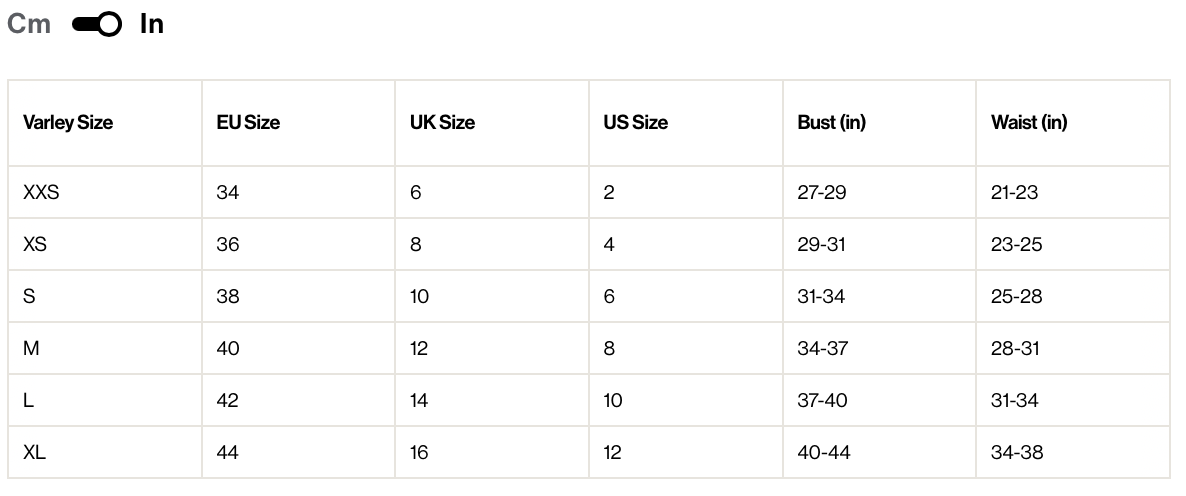Click the Waist (in) column header
Screen dimensions: 1186x496
tap(1029, 123)
